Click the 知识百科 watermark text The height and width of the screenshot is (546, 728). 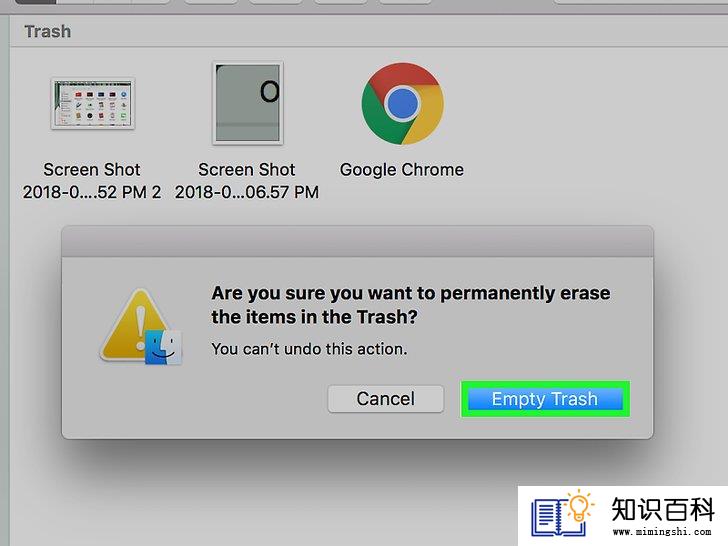[663, 509]
